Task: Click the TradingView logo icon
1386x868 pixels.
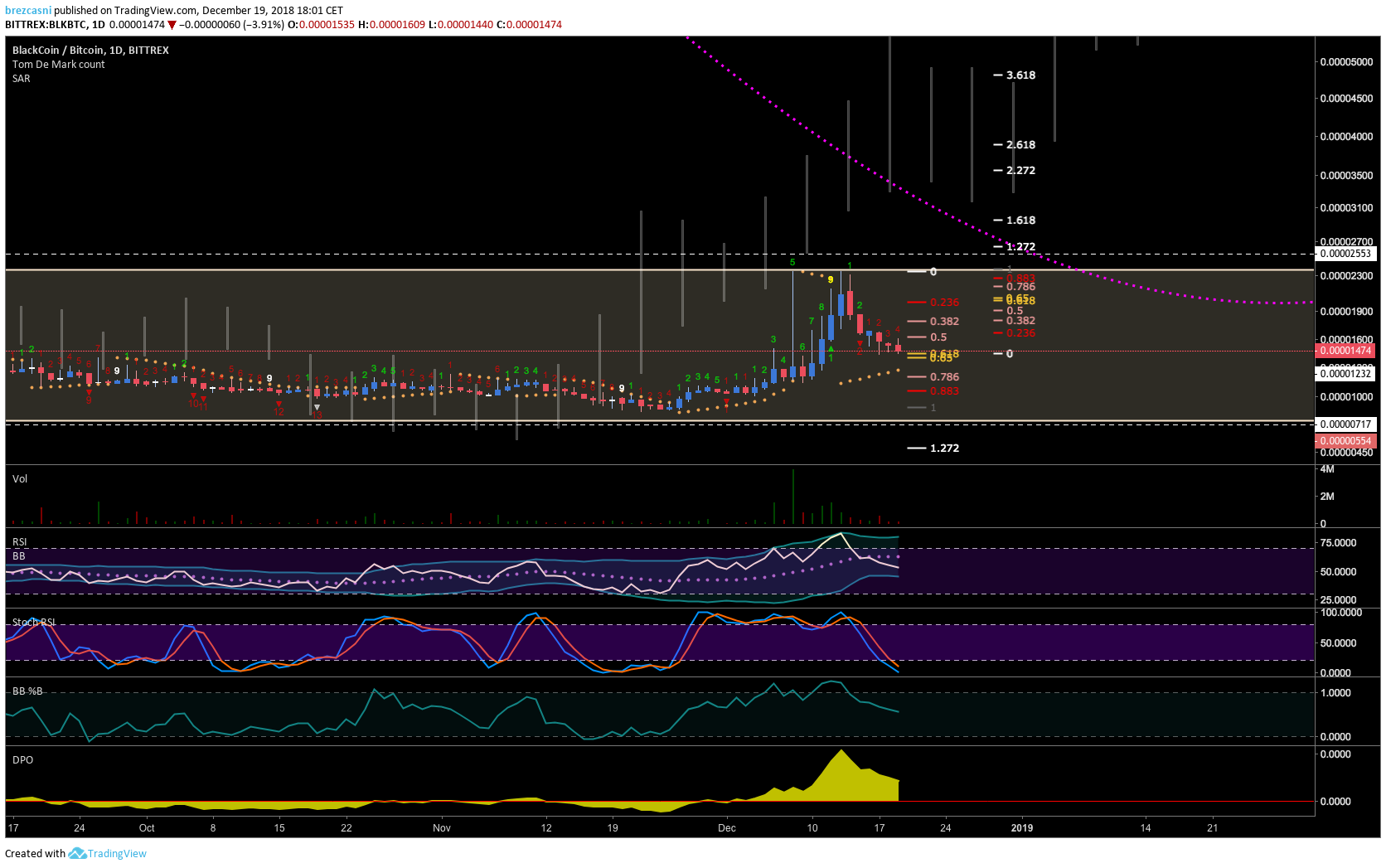Action: pos(77,853)
